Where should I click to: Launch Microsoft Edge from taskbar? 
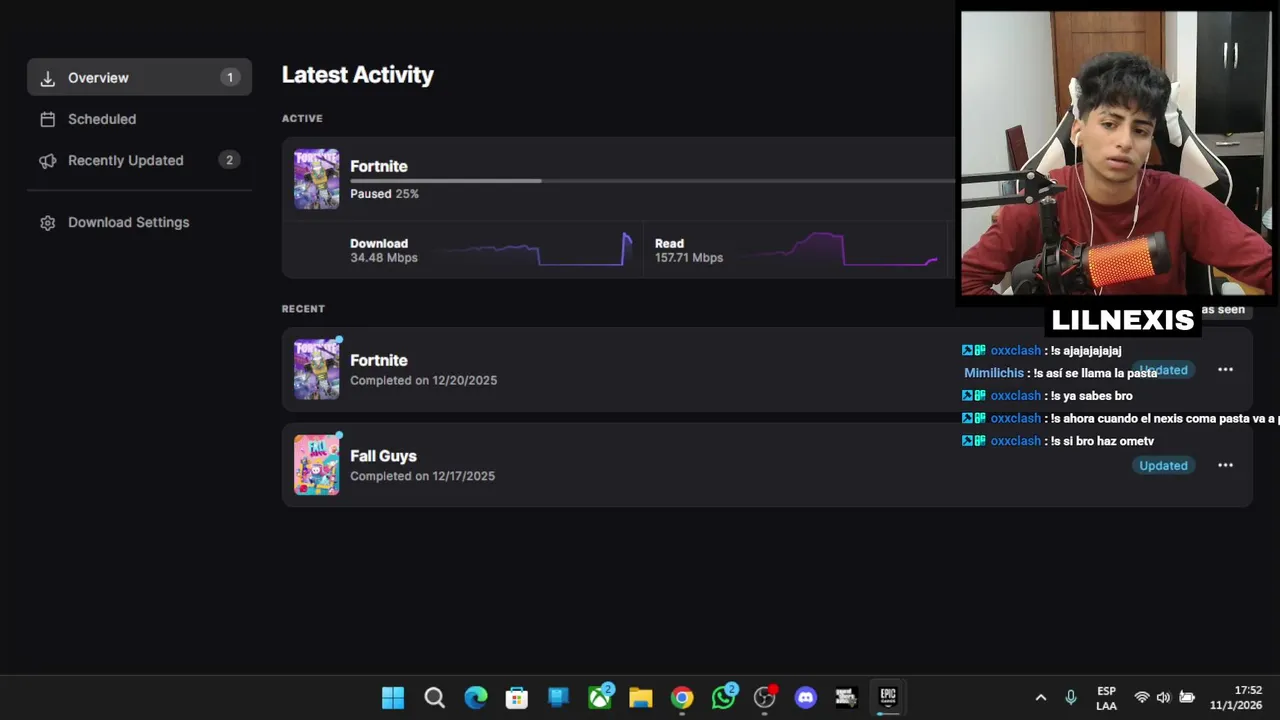point(475,697)
